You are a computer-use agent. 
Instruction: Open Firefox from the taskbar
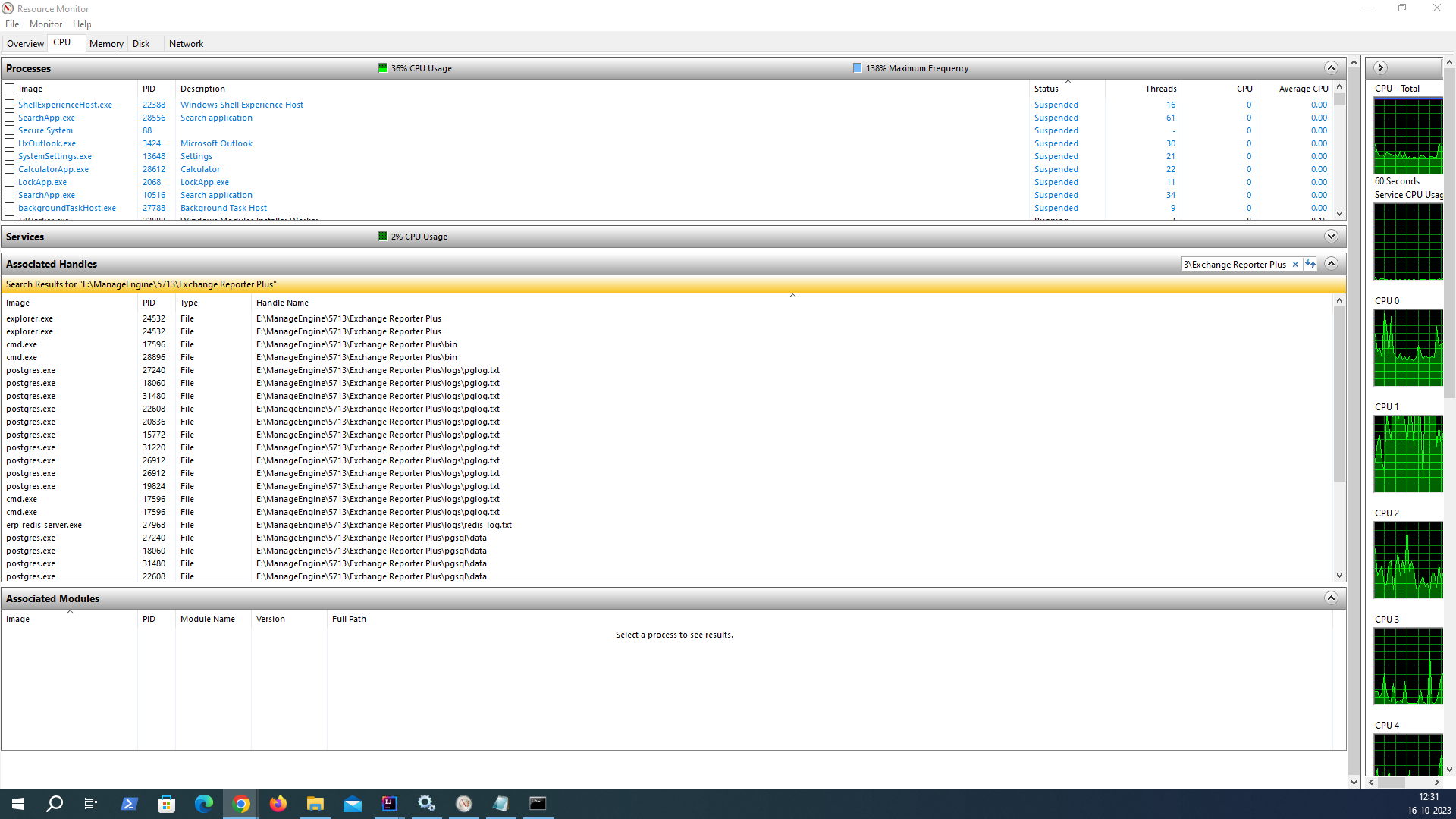[x=278, y=804]
